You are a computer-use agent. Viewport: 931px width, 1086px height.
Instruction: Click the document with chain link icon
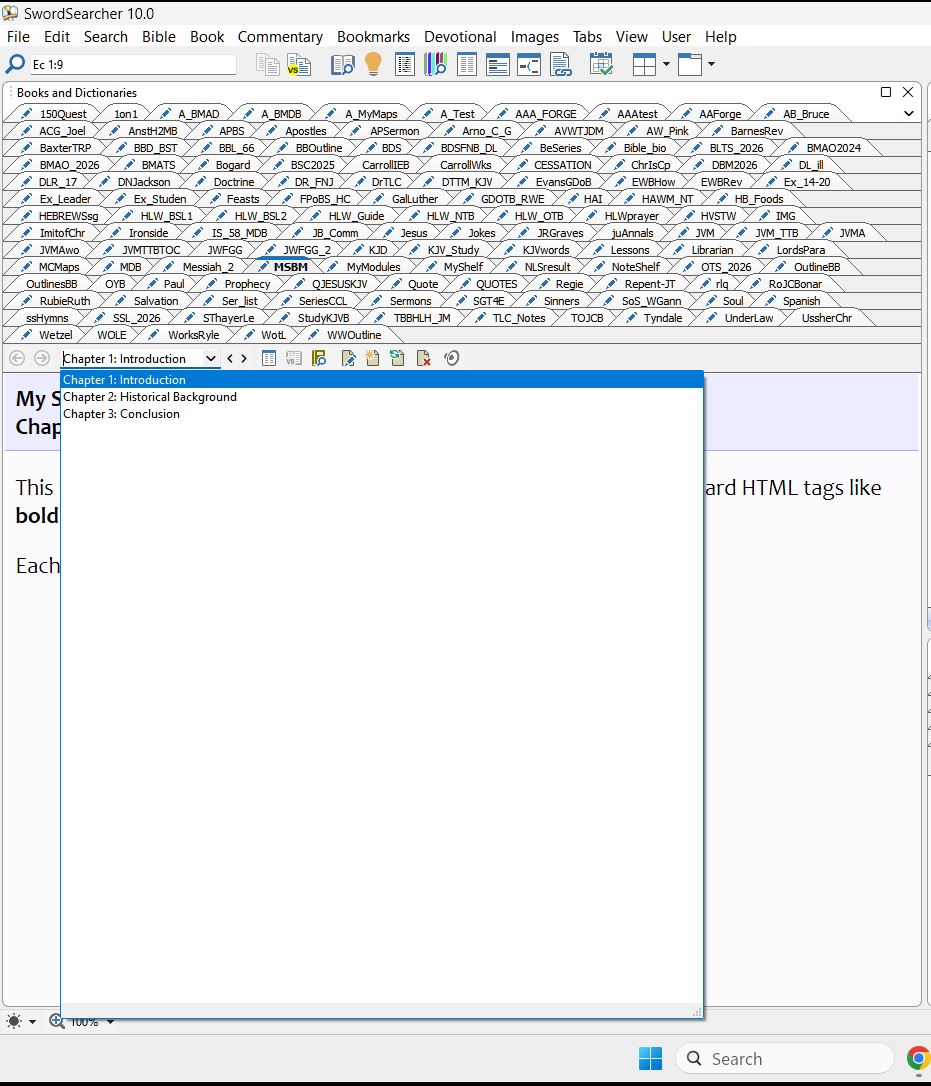560,64
